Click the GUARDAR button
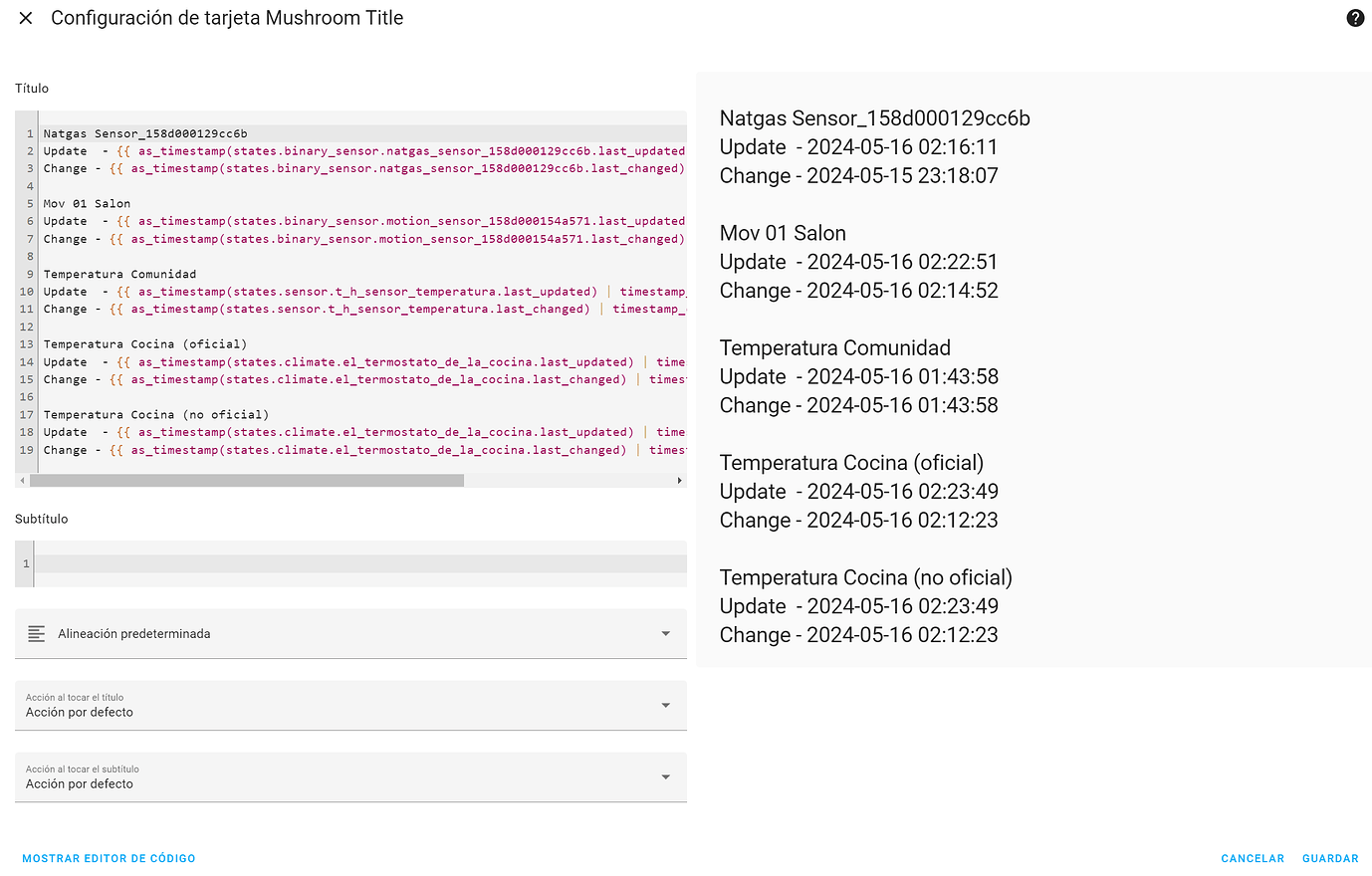 (x=1330, y=857)
